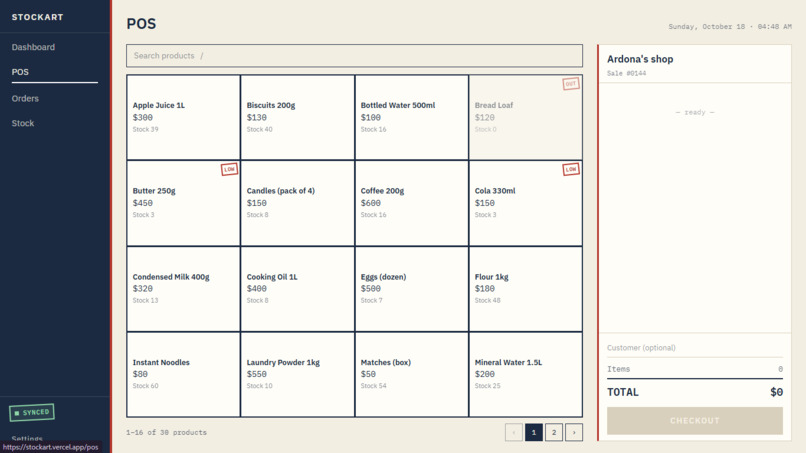Choose Candles (pack of 4) card
The width and height of the screenshot is (806, 453).
click(x=297, y=203)
